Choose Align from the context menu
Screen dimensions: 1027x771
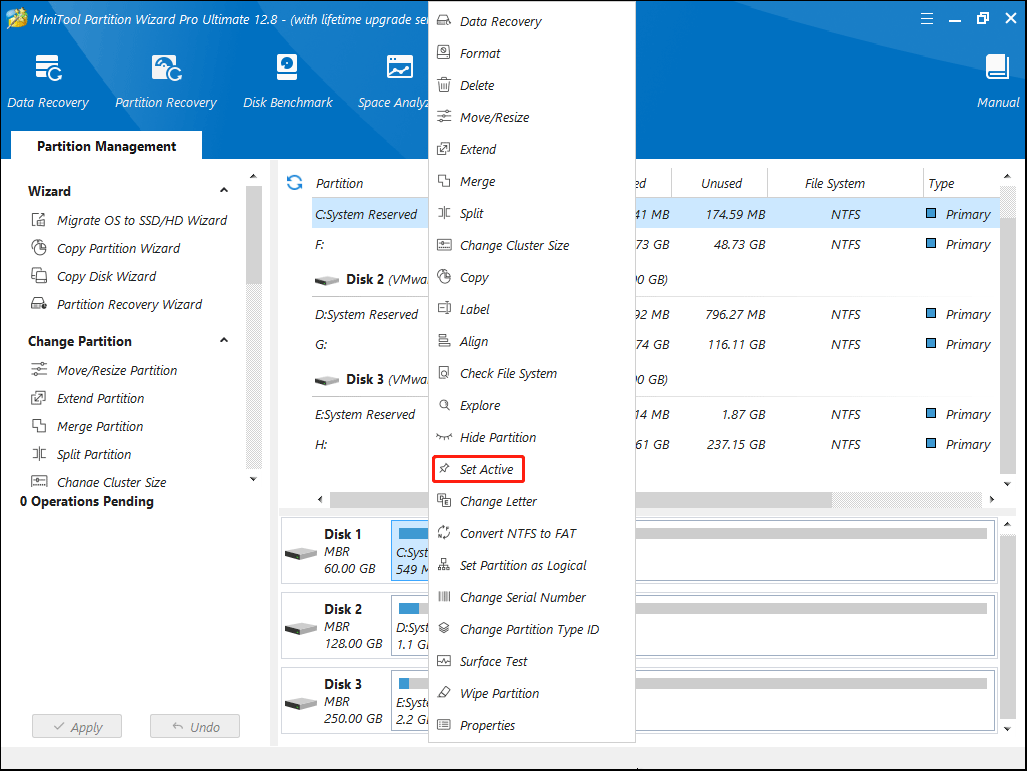(474, 341)
